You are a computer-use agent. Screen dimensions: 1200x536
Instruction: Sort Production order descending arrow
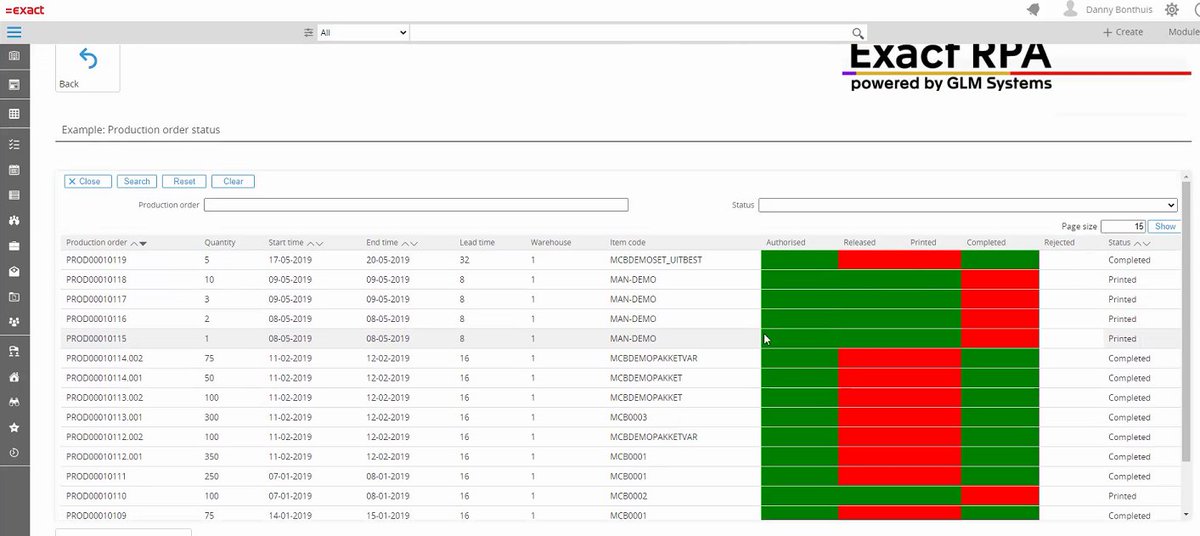pyautogui.click(x=143, y=243)
